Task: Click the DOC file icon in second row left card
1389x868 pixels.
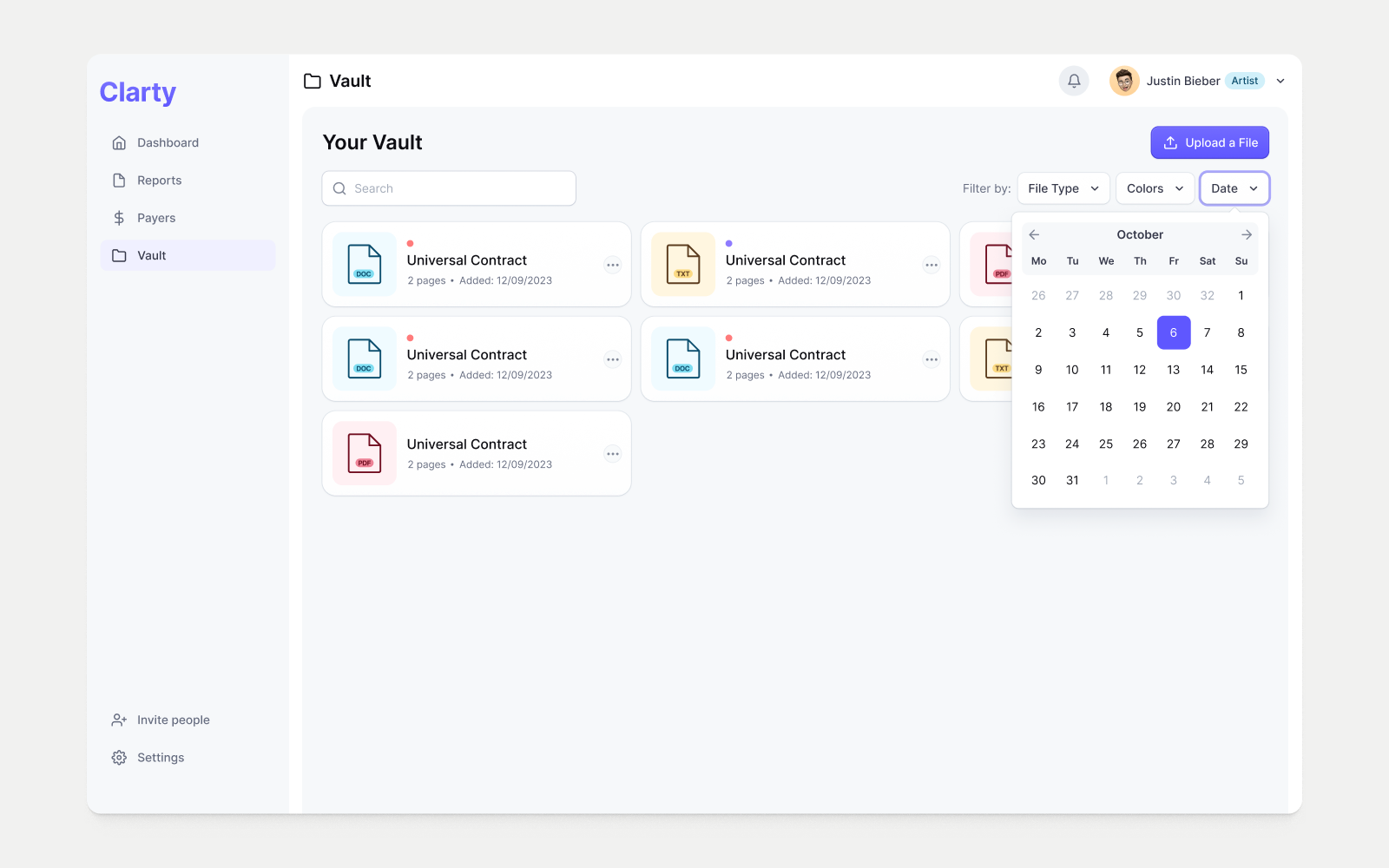Action: [365, 358]
